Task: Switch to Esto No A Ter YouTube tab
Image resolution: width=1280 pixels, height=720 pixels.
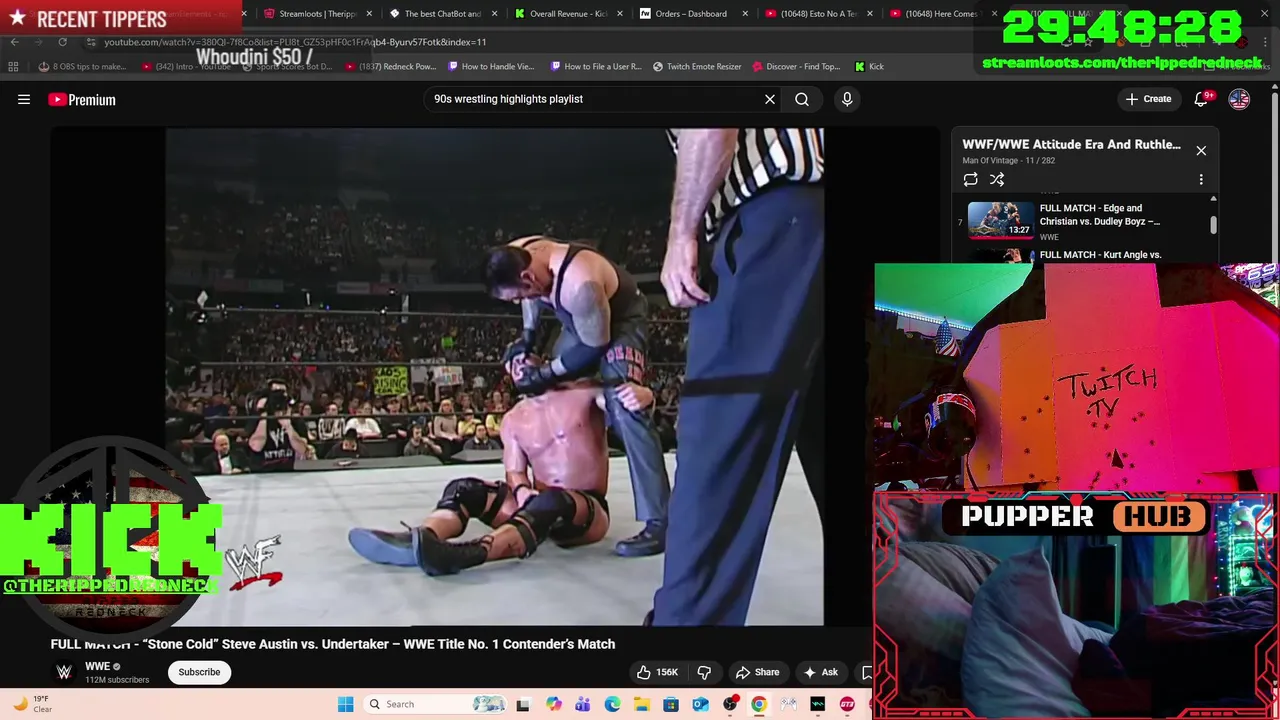Action: coord(816,14)
